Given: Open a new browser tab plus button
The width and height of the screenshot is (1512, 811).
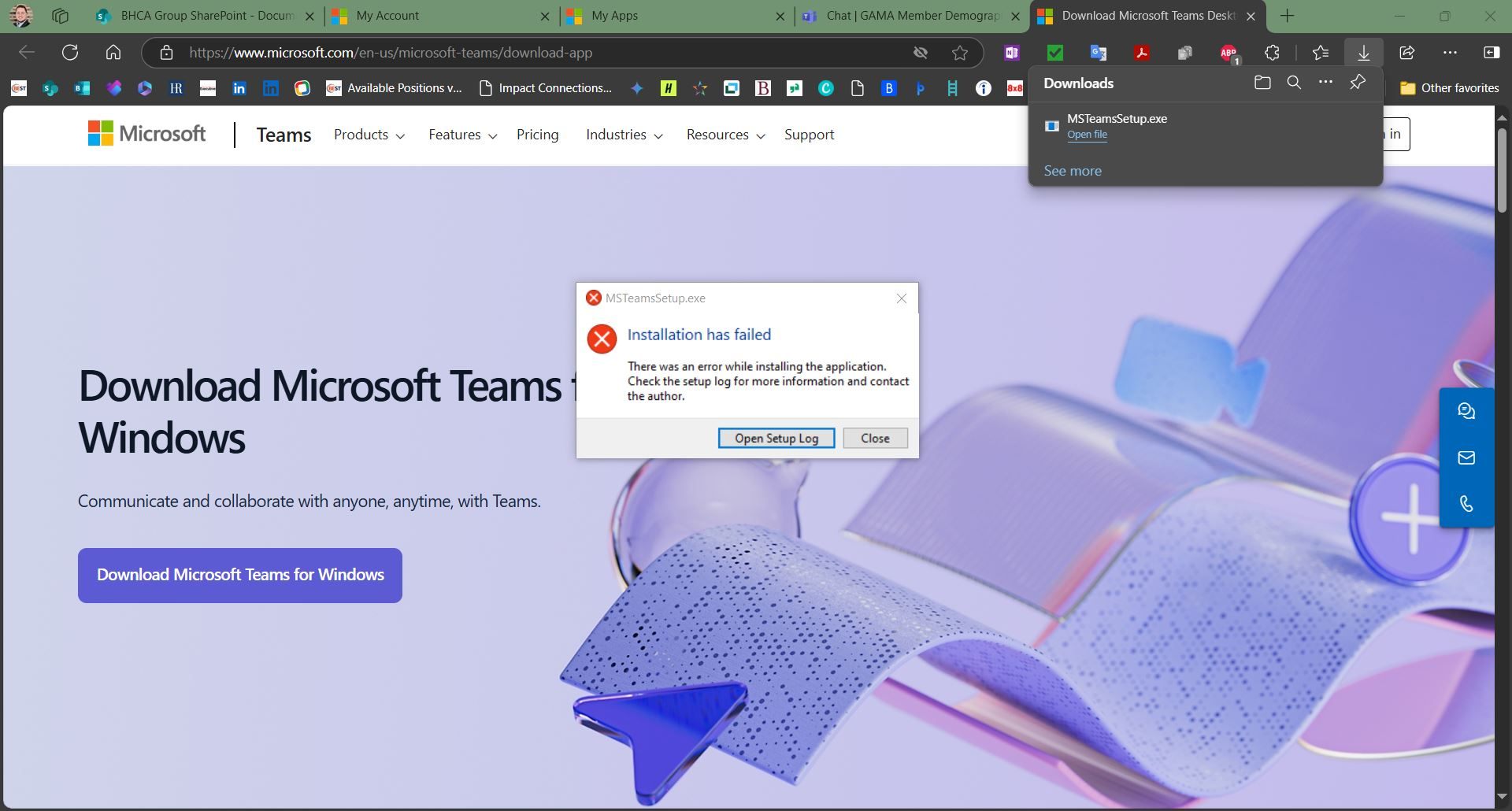Looking at the screenshot, I should pos(1287,16).
